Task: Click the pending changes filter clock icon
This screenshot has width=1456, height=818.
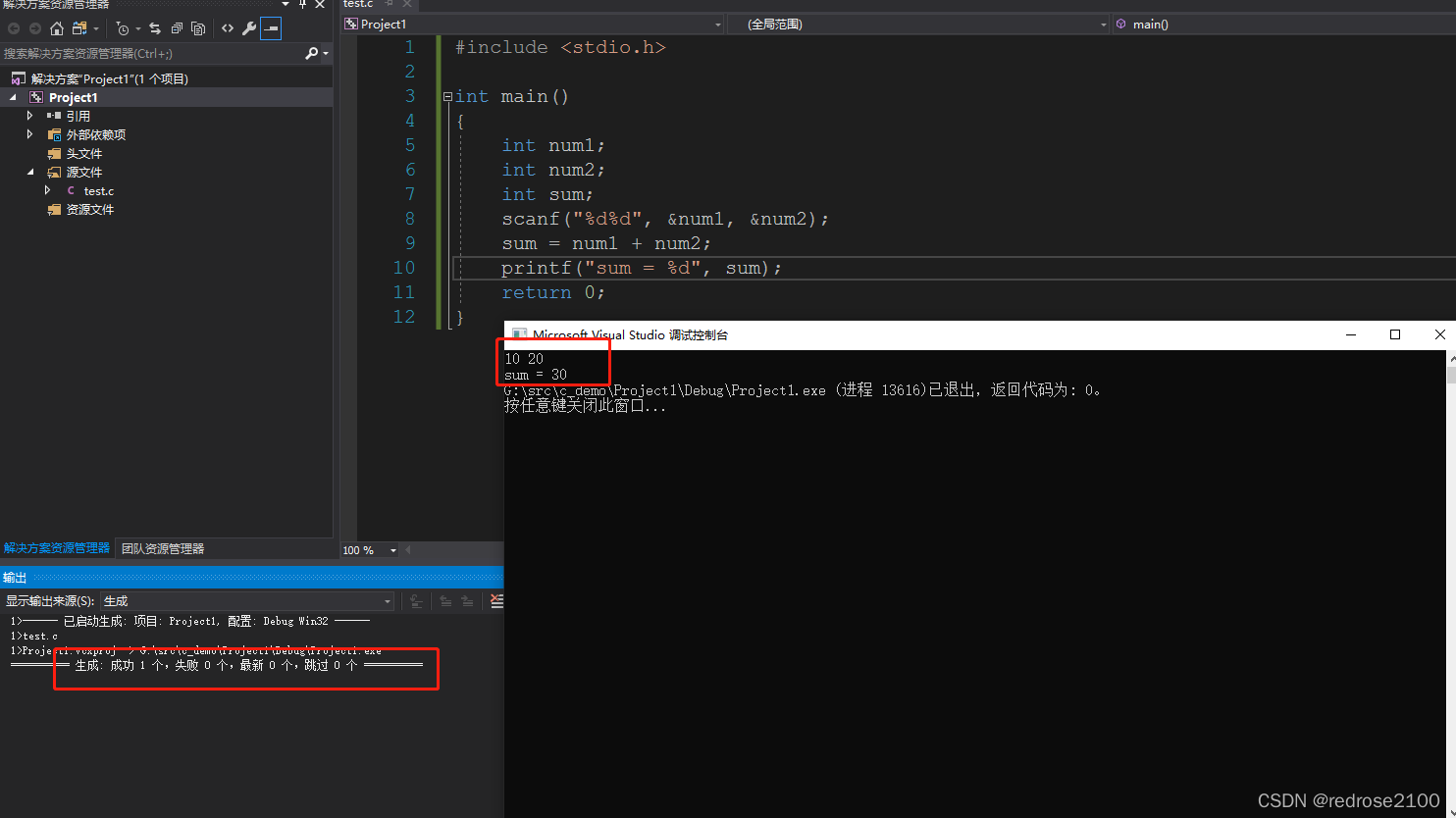Action: (123, 28)
